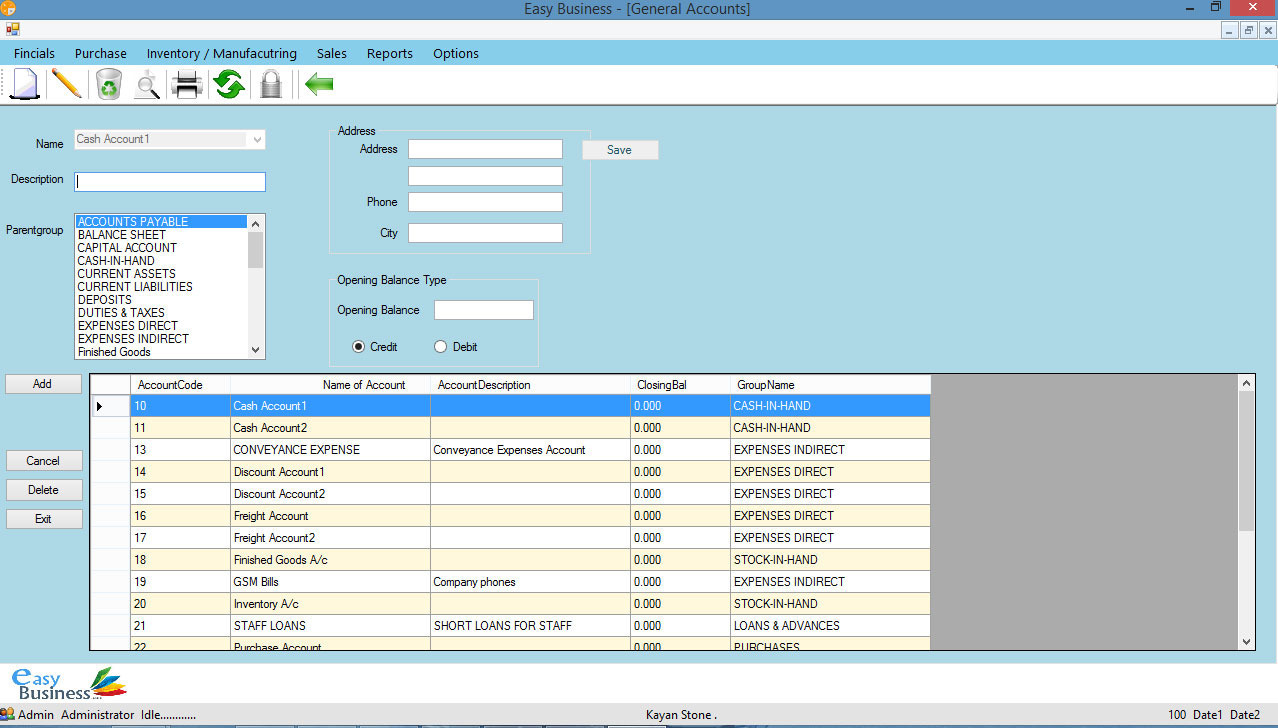This screenshot has width=1278, height=728.
Task: Click the recycle bin Delete icon
Action: 108,84
